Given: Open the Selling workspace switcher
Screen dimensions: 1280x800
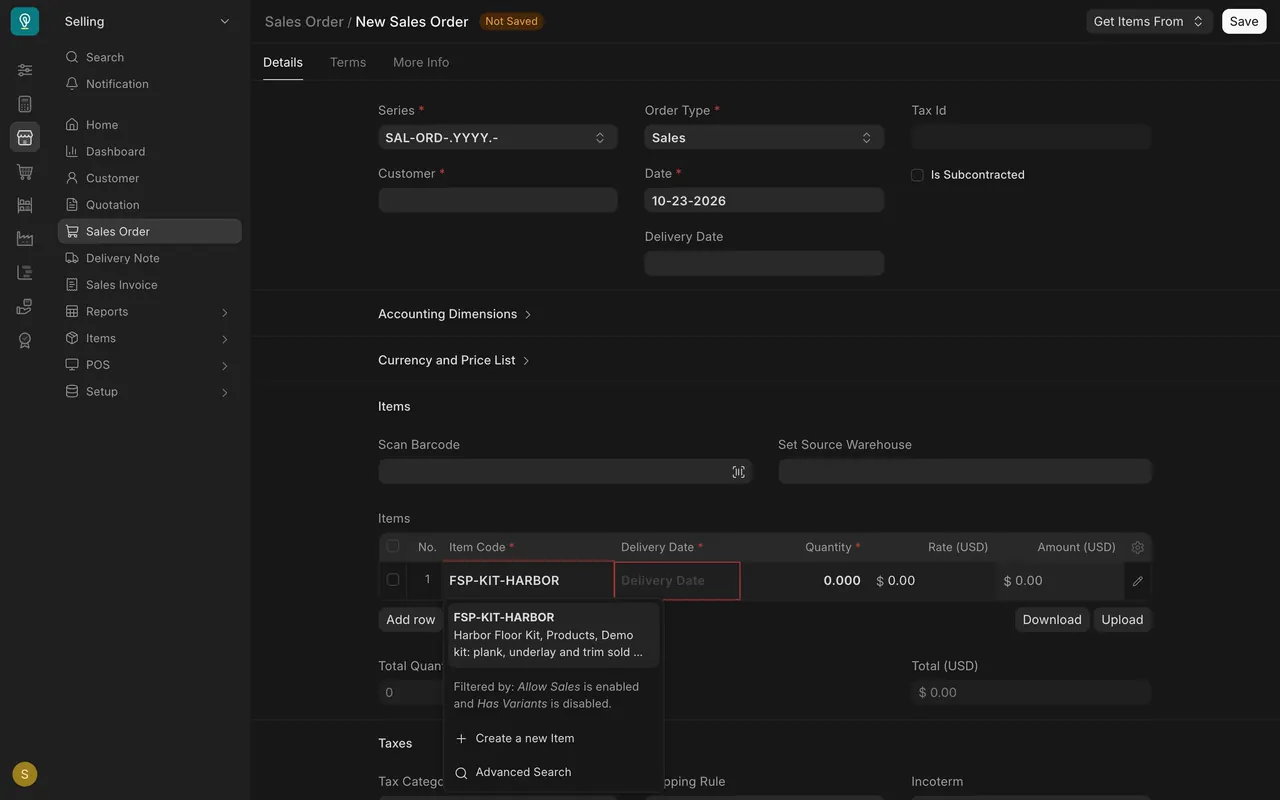Looking at the screenshot, I should (148, 21).
